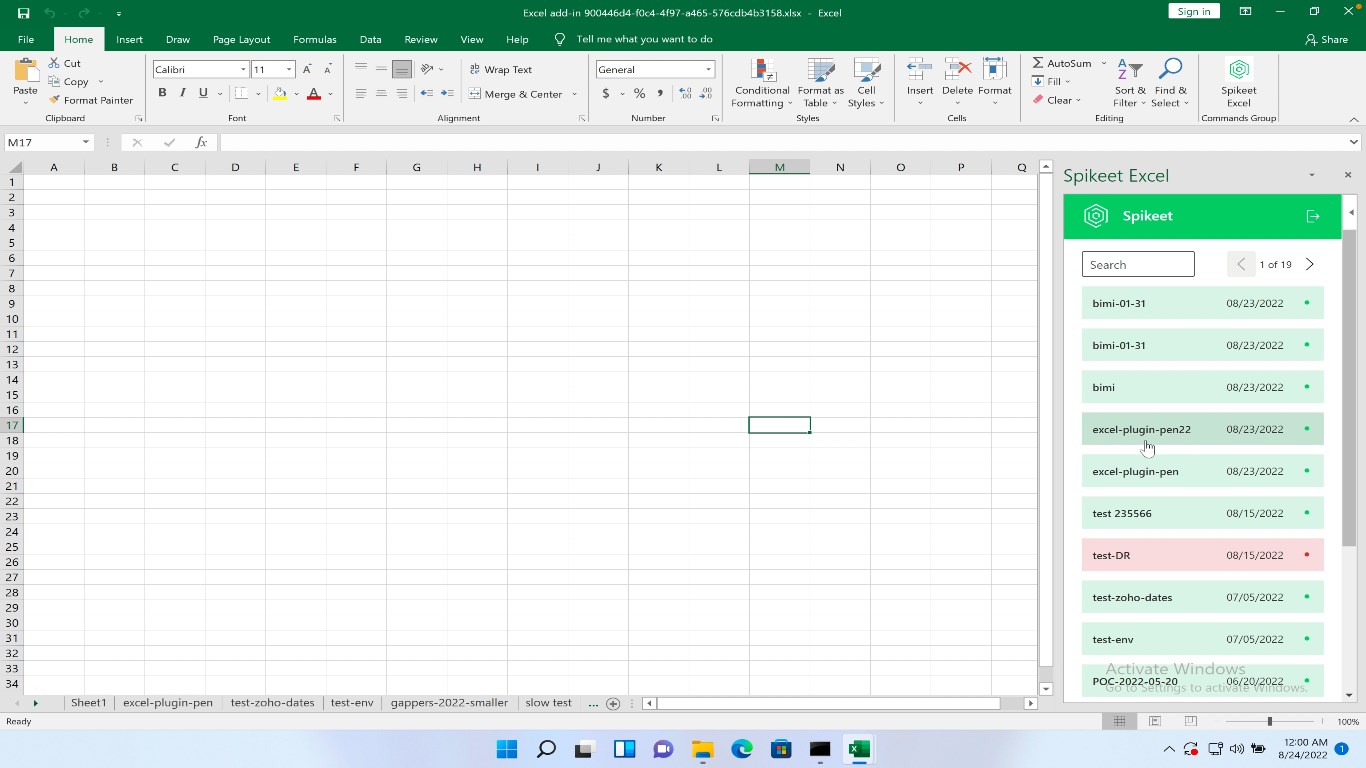Image resolution: width=1366 pixels, height=768 pixels.
Task: Decrease decimal places
Action: (x=708, y=93)
